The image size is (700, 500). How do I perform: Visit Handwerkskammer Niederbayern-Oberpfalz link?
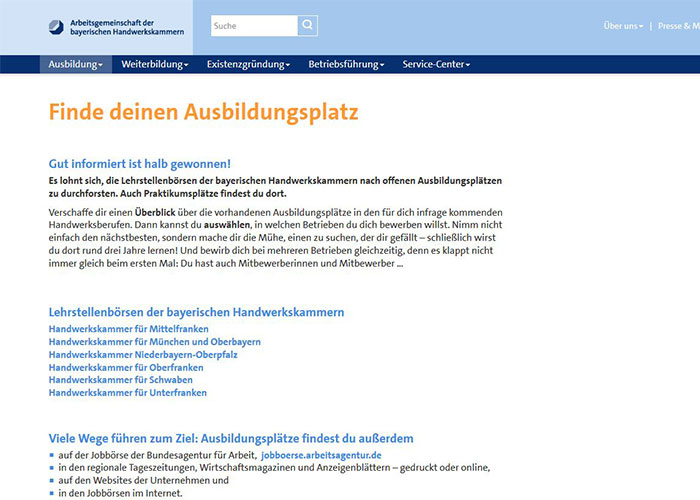click(143, 355)
